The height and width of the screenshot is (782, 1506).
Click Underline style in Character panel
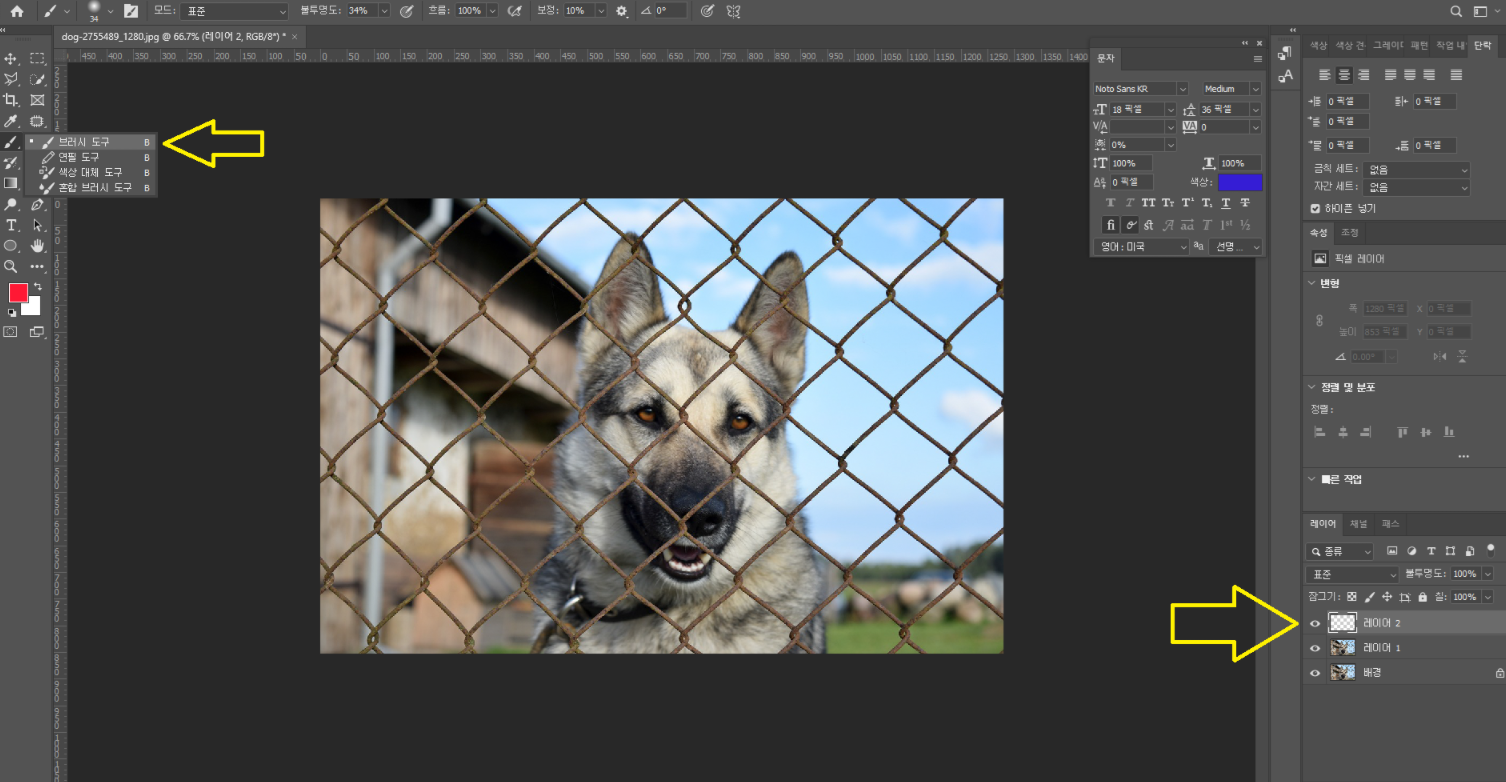pos(1226,203)
